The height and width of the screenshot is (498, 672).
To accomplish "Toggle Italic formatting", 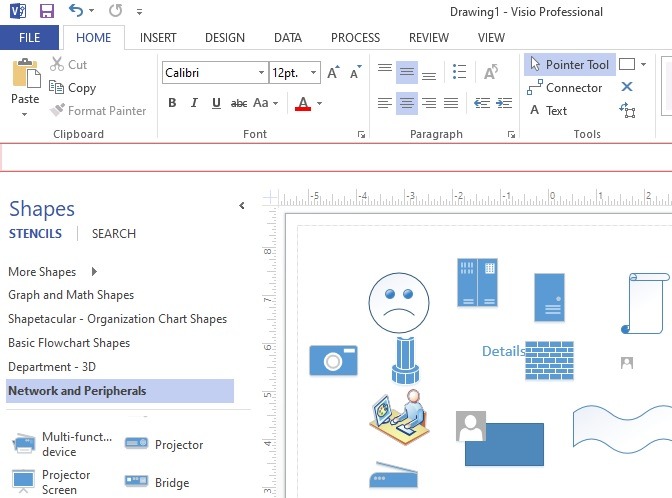I will click(194, 103).
